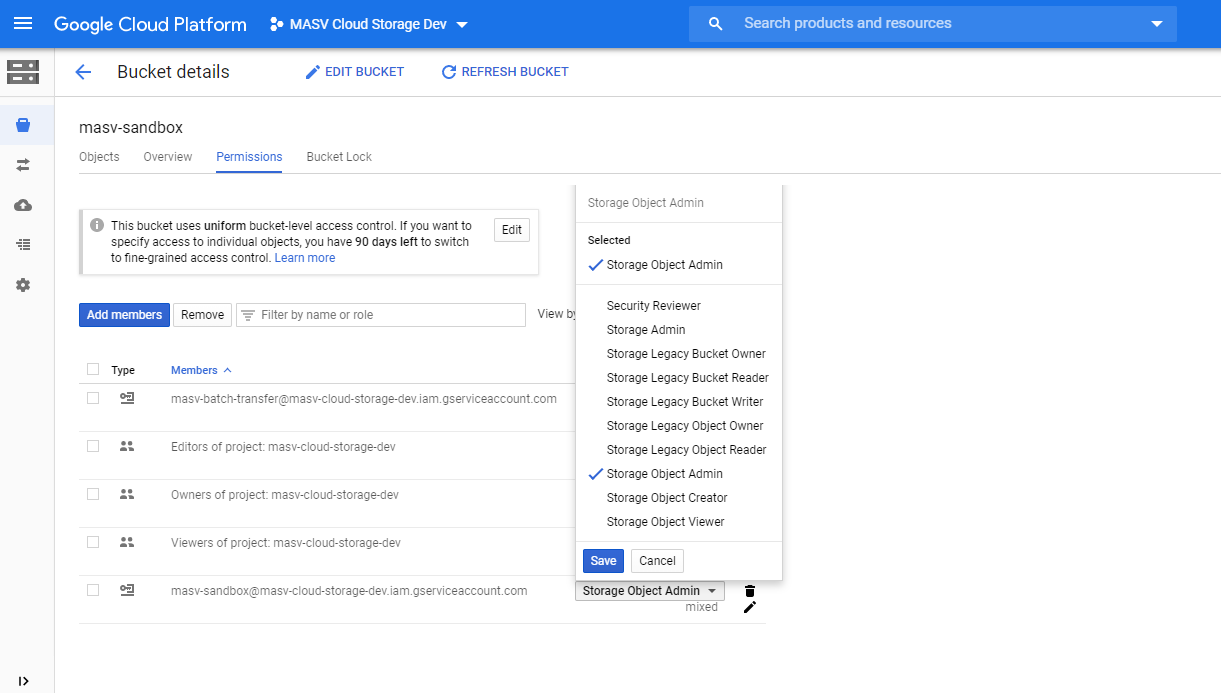Open the Storage Object Admin role dropdown

pos(650,591)
